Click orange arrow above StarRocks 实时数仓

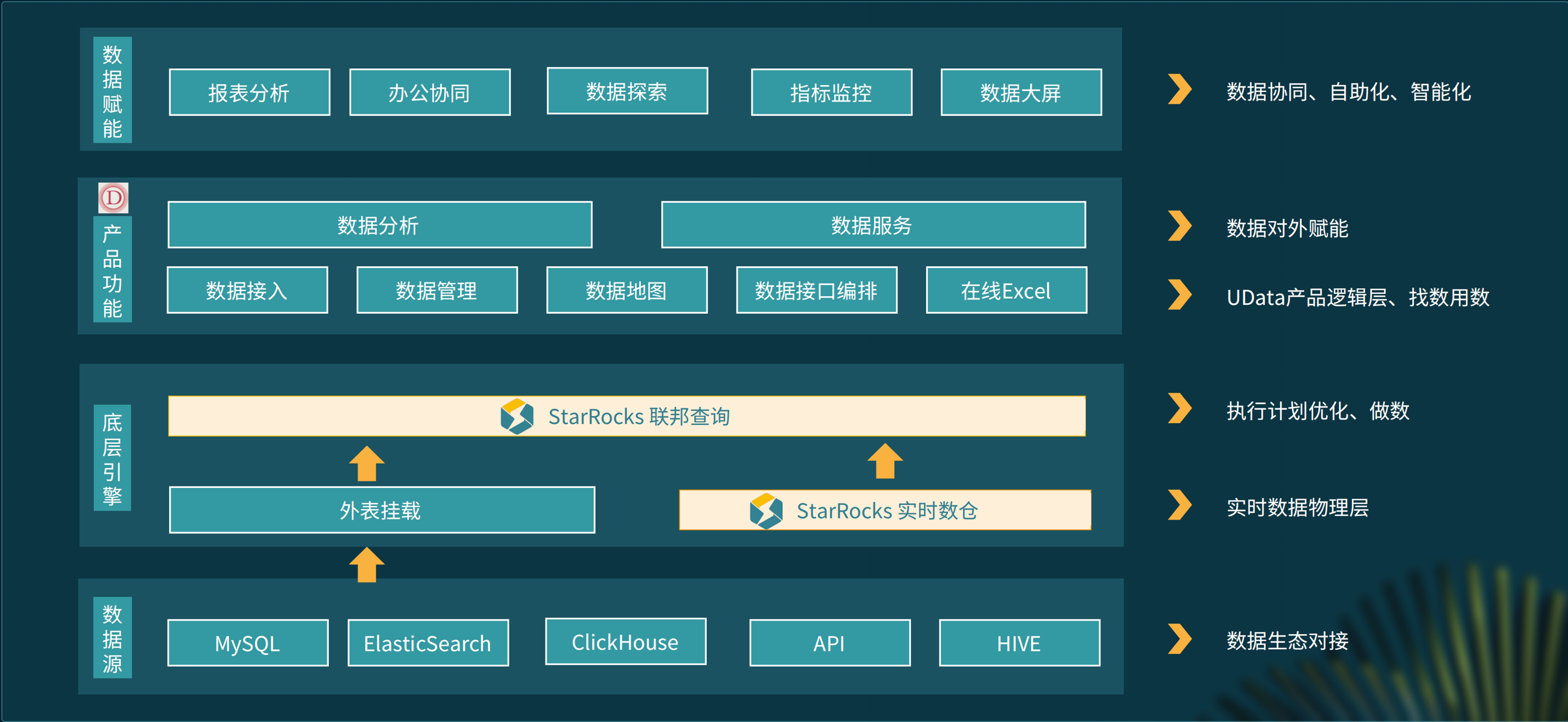pyautogui.click(x=884, y=461)
